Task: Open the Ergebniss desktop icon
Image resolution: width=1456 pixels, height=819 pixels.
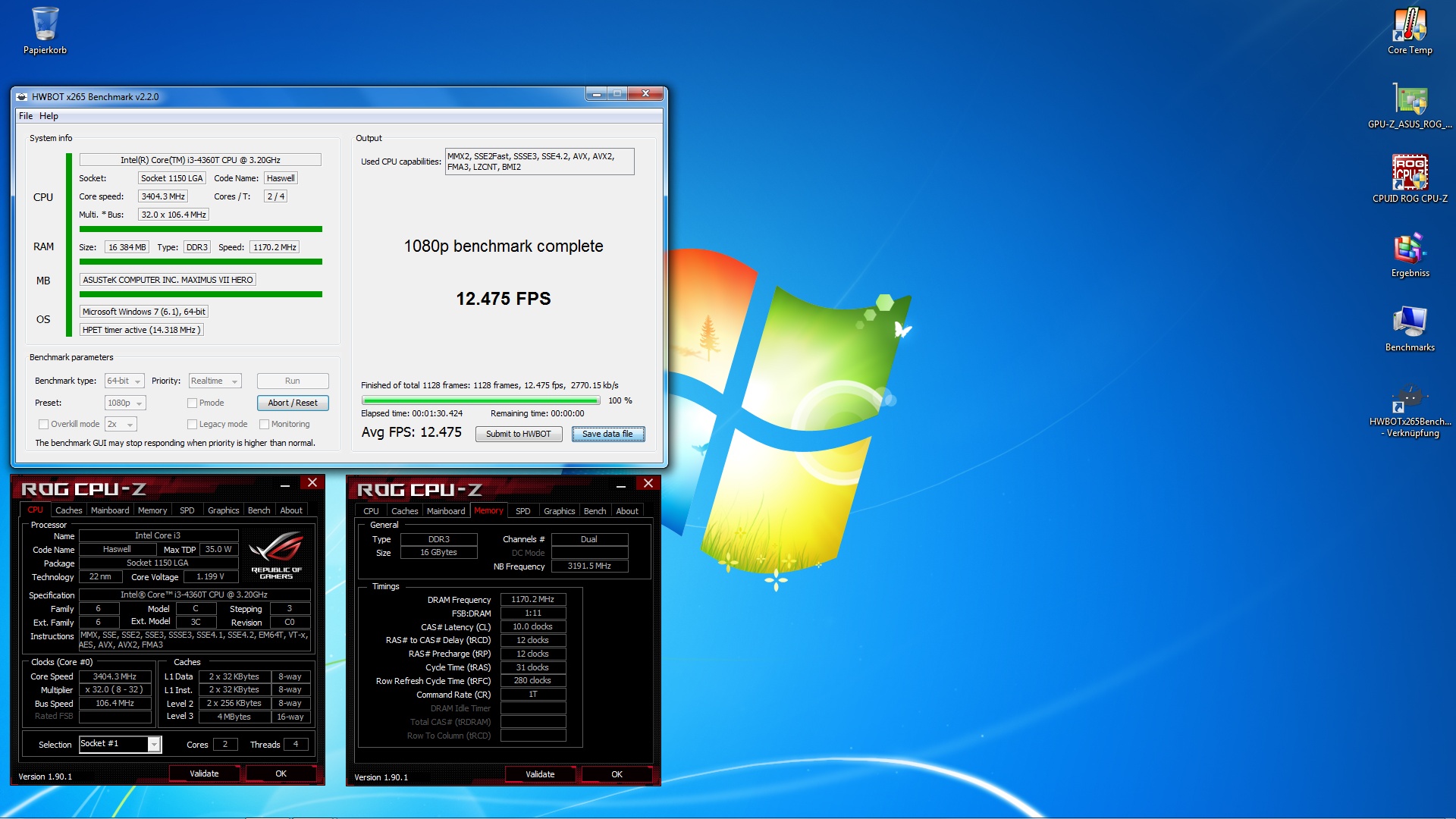Action: click(x=1410, y=254)
